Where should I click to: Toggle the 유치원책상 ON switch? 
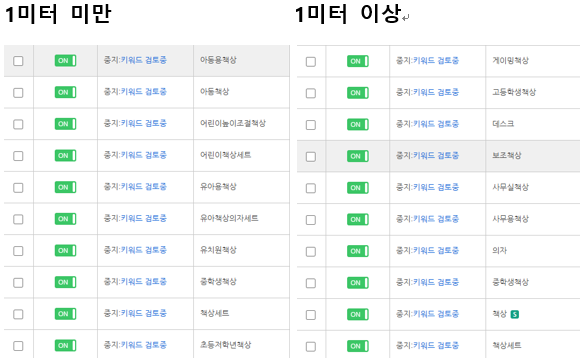point(65,250)
